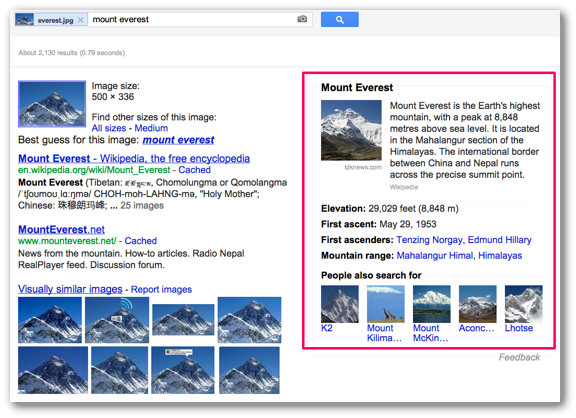Open Mahalangur Himal link

tap(435, 256)
